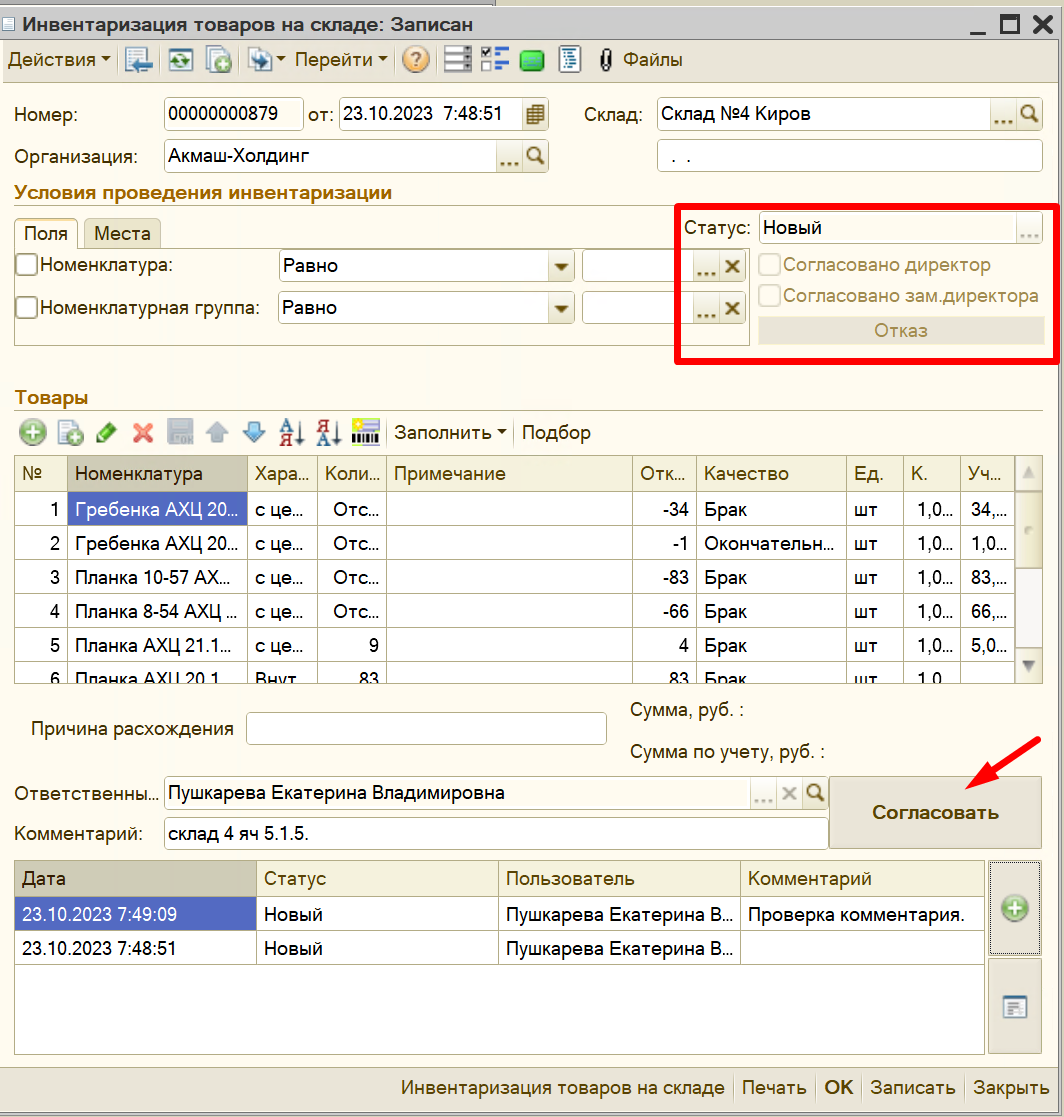Open Действия dropdown menu
The width and height of the screenshot is (1064, 1117).
point(59,60)
